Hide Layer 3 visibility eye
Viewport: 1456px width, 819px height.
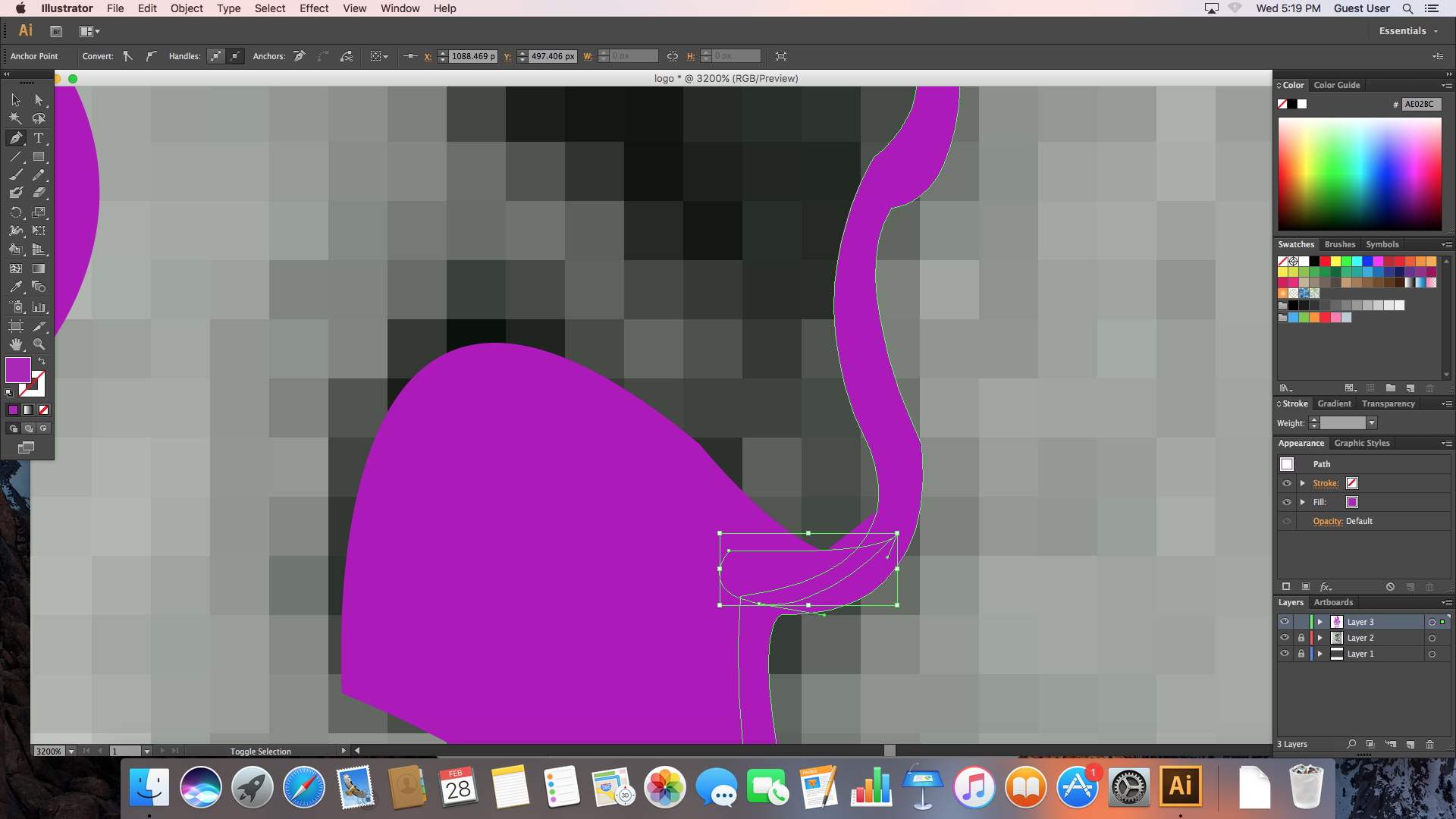coord(1285,622)
